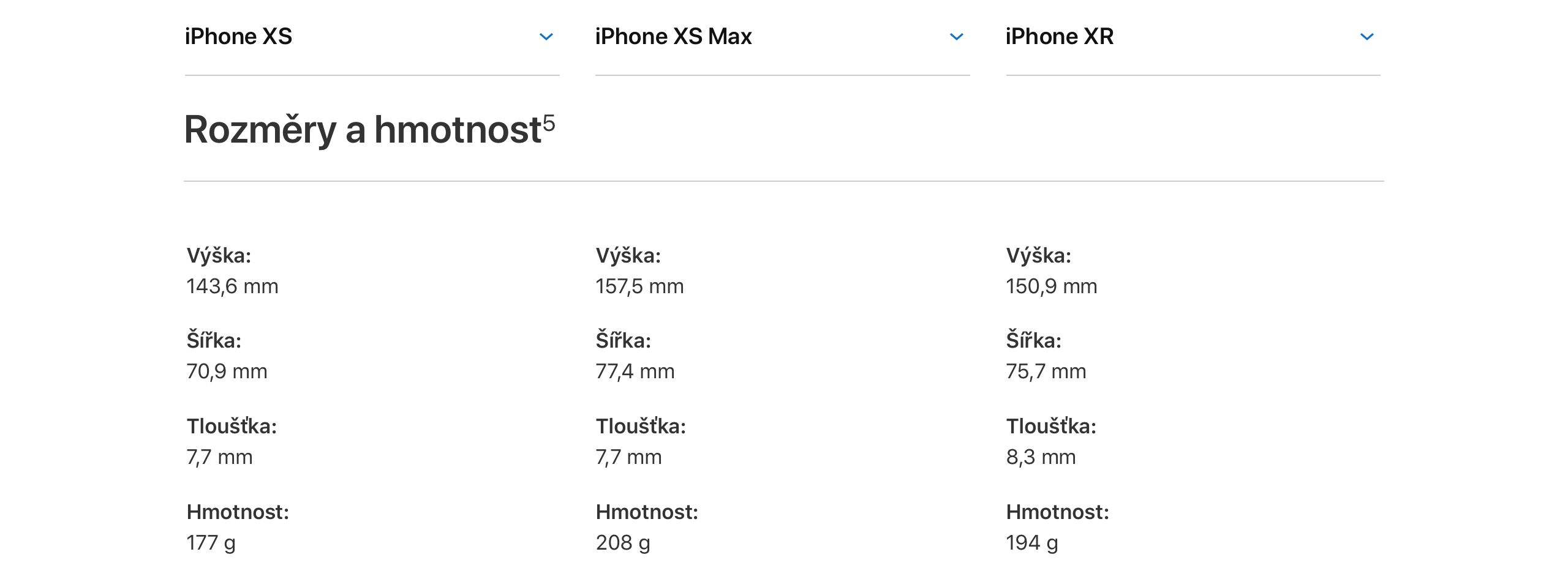Click the 194 g weight value
The width and height of the screenshot is (1568, 579).
pos(1031,543)
